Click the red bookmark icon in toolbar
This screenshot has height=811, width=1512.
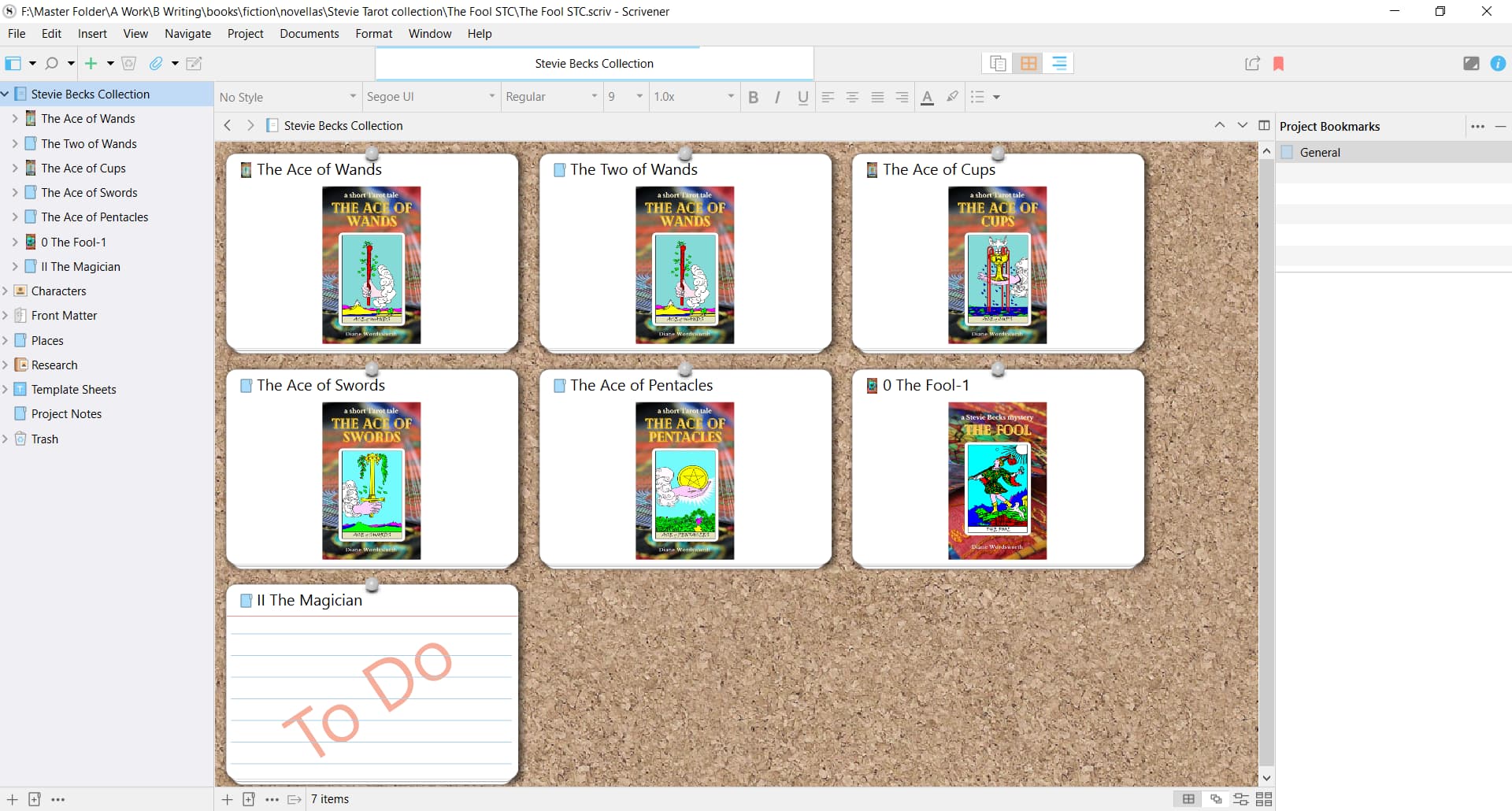[x=1279, y=64]
